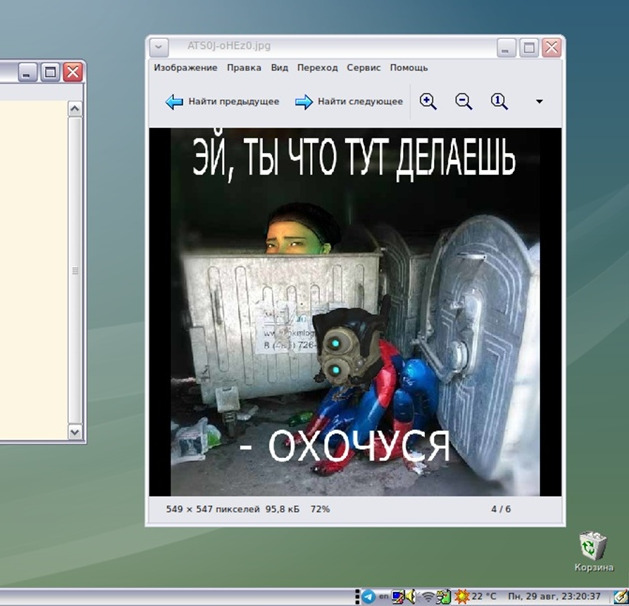Click the zoom in magnifier icon
The width and height of the screenshot is (629, 606).
428,101
